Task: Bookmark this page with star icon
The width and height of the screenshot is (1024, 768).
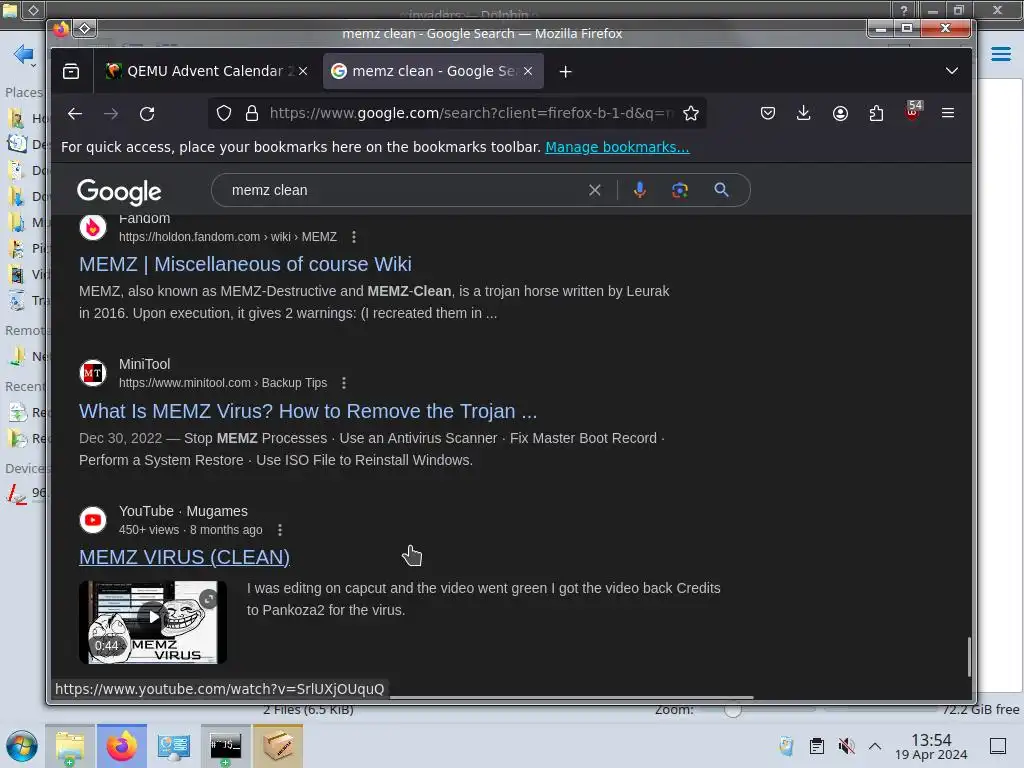Action: [691, 114]
